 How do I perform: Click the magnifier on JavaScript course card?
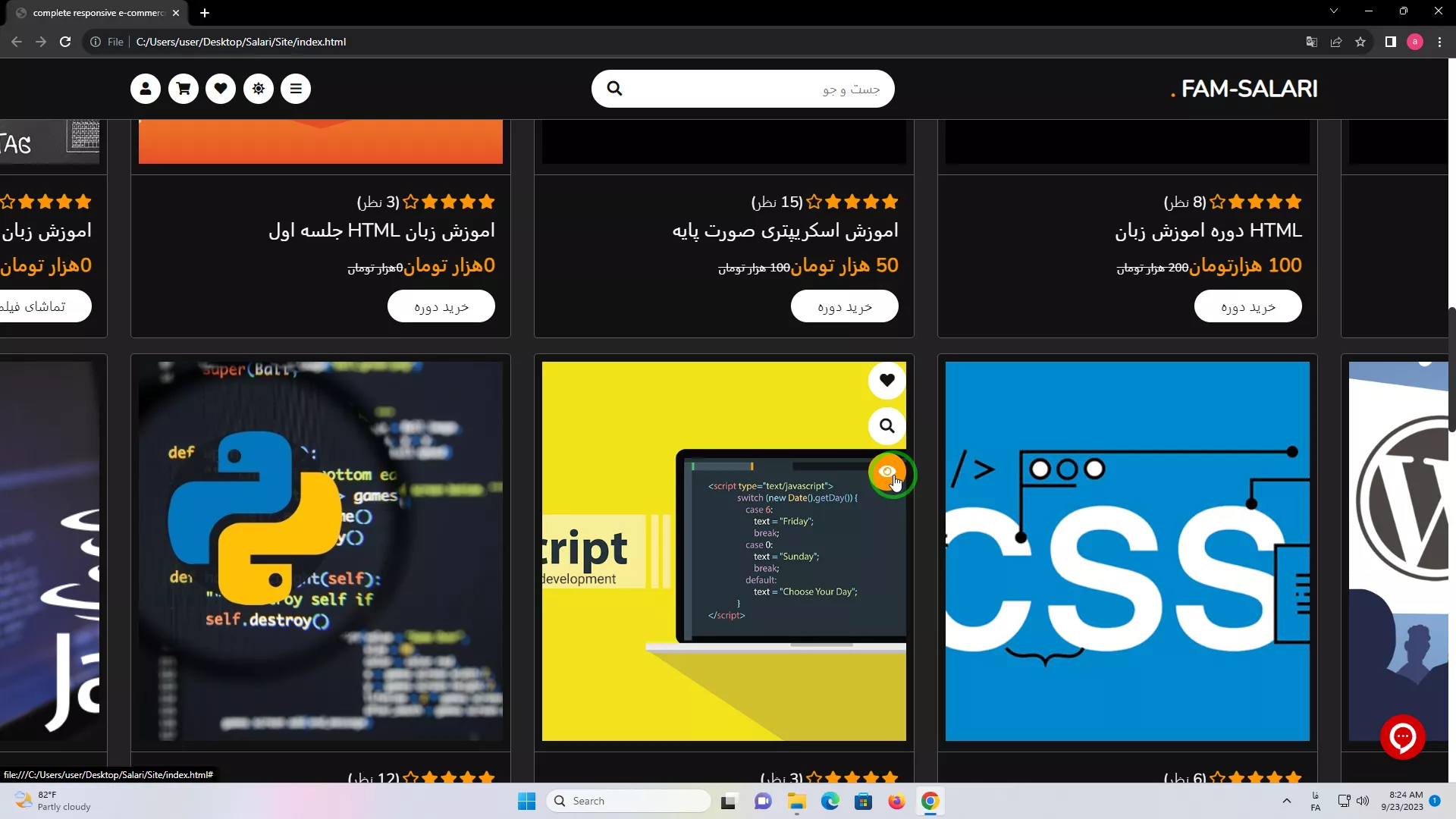click(886, 425)
